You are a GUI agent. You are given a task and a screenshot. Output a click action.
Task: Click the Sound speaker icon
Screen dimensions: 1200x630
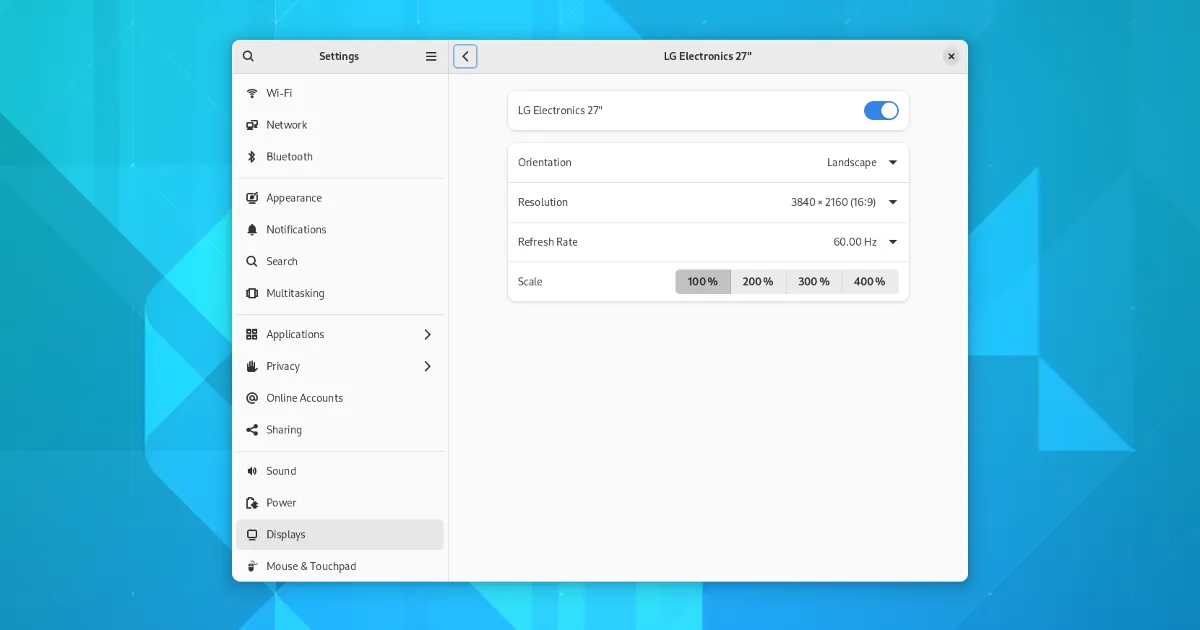click(x=252, y=471)
